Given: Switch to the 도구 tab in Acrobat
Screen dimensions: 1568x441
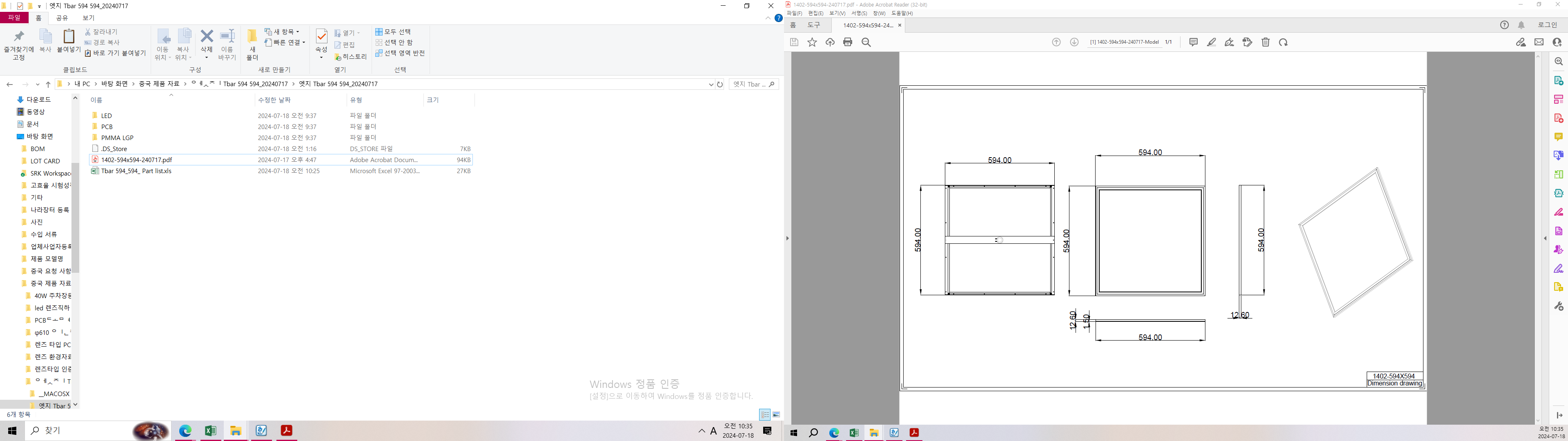Looking at the screenshot, I should 814,25.
